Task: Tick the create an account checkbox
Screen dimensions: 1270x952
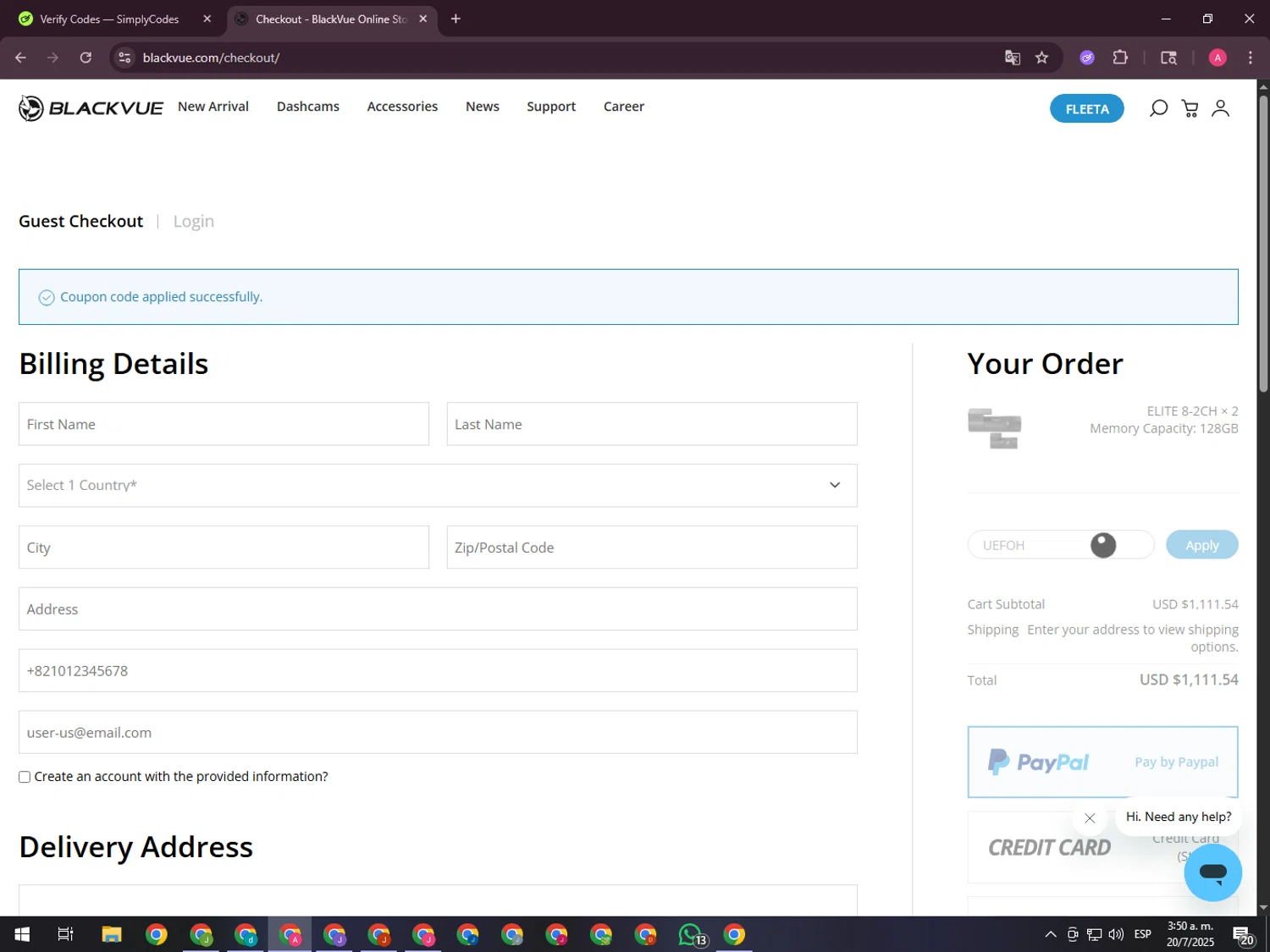Action: tap(25, 777)
